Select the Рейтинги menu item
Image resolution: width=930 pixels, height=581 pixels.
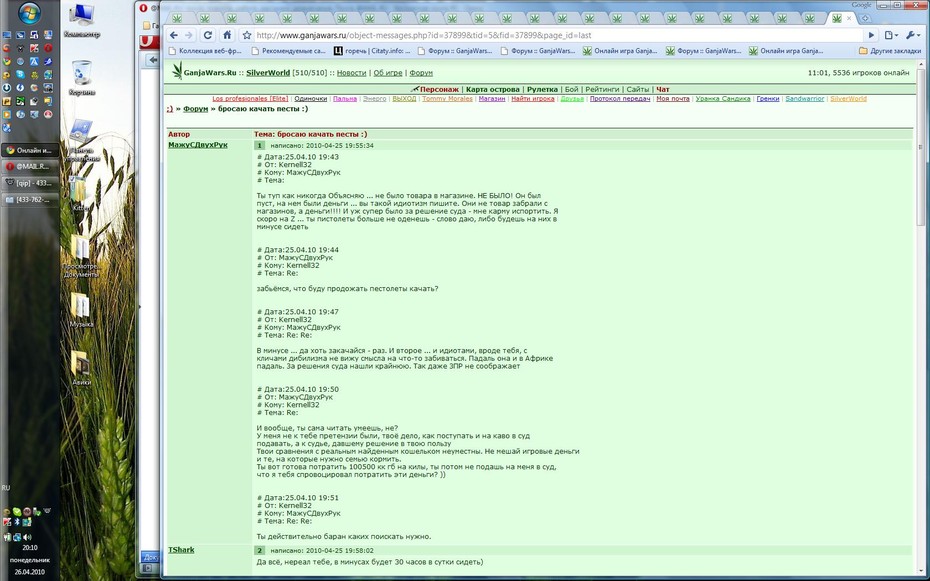(x=602, y=90)
